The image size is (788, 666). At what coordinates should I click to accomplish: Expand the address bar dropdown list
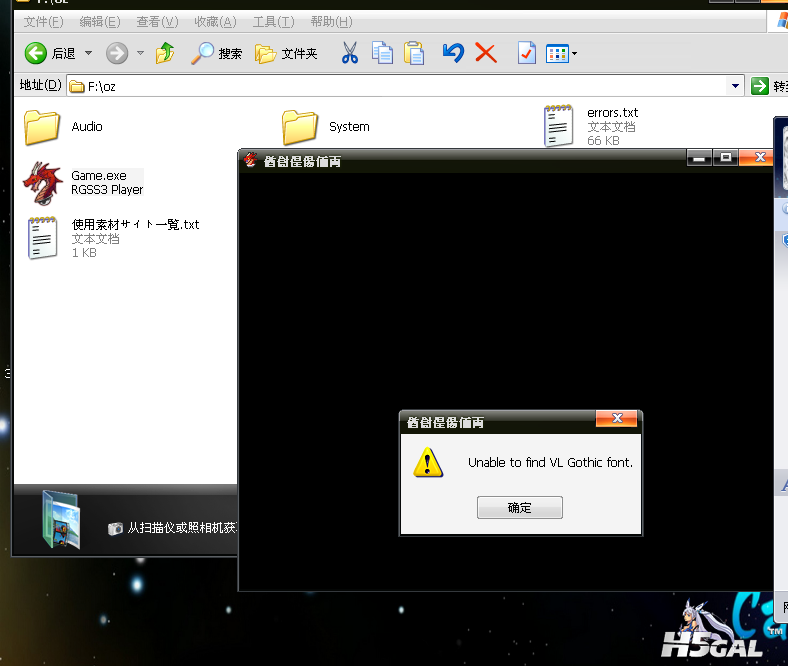click(736, 86)
